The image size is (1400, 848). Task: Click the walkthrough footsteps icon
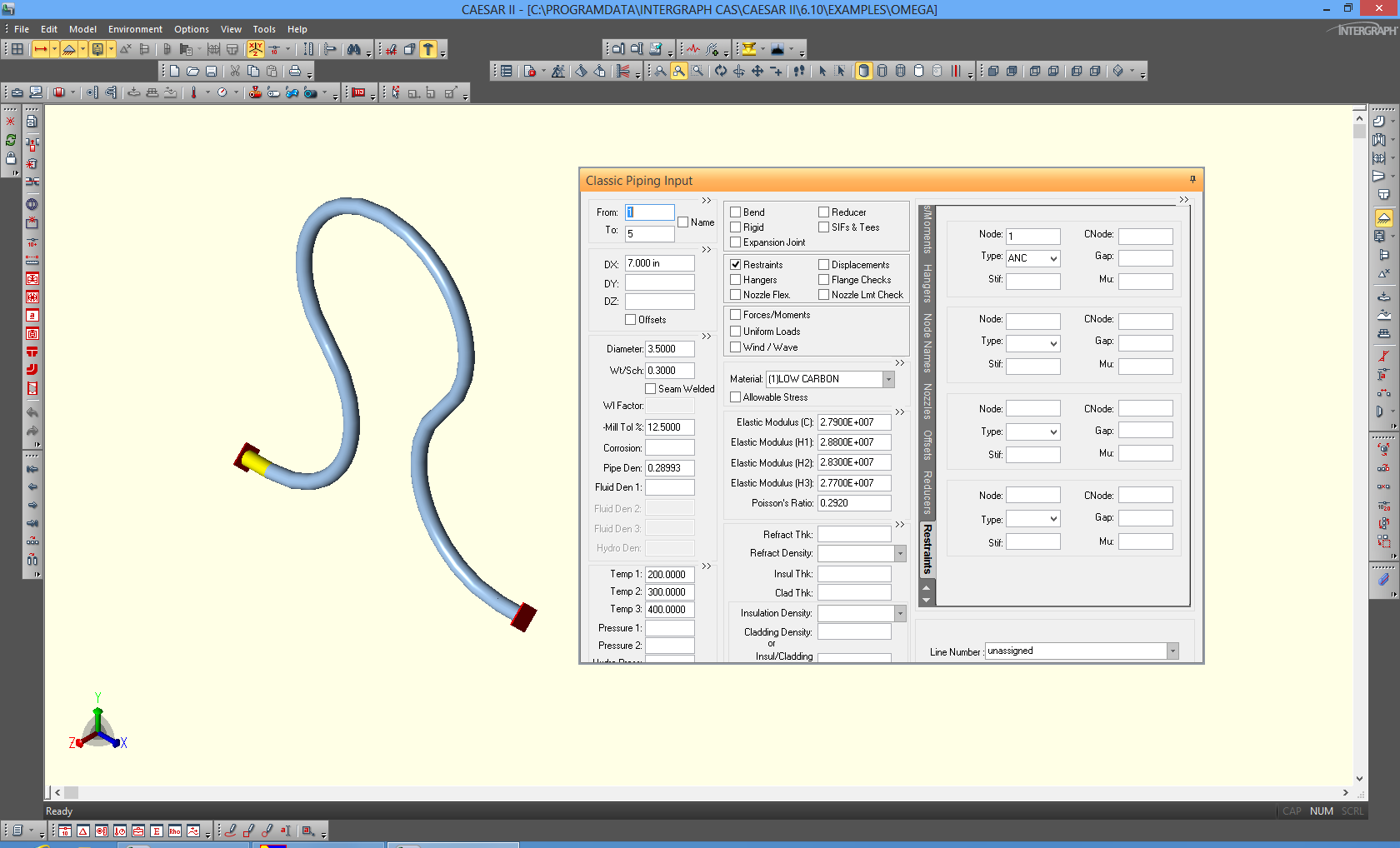tap(799, 72)
